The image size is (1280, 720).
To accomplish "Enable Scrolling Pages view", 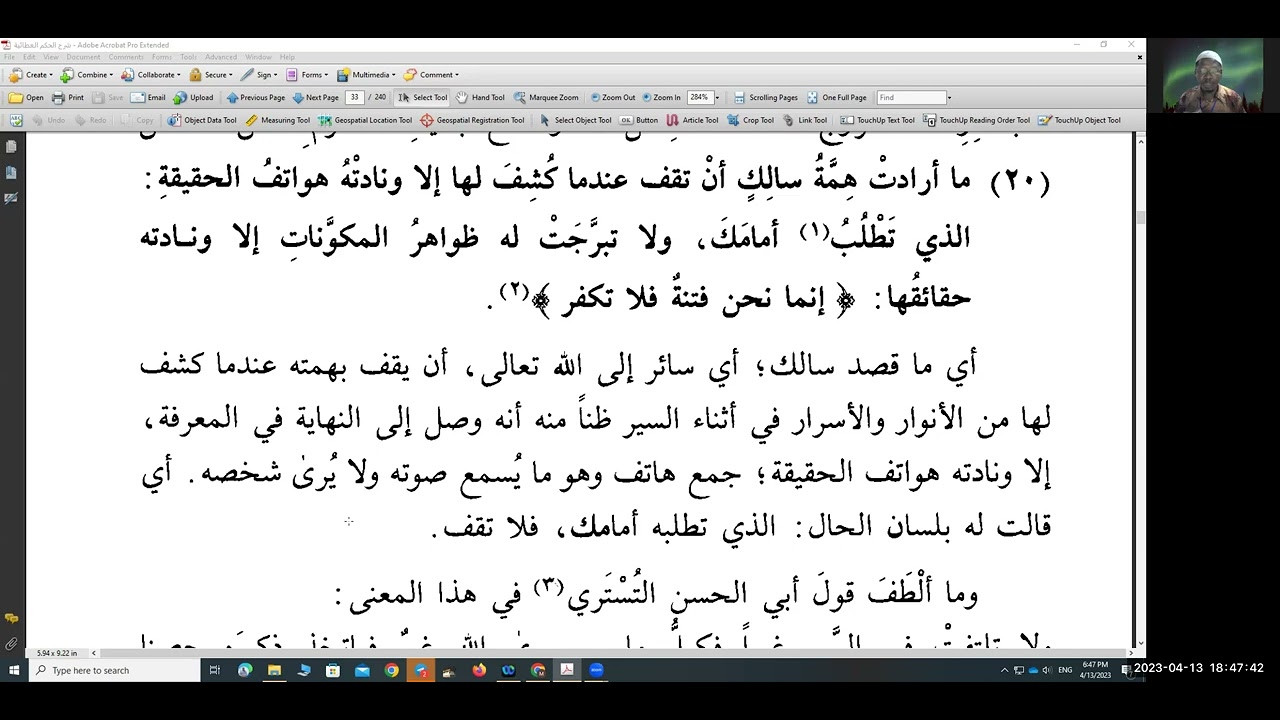I will coord(766,97).
